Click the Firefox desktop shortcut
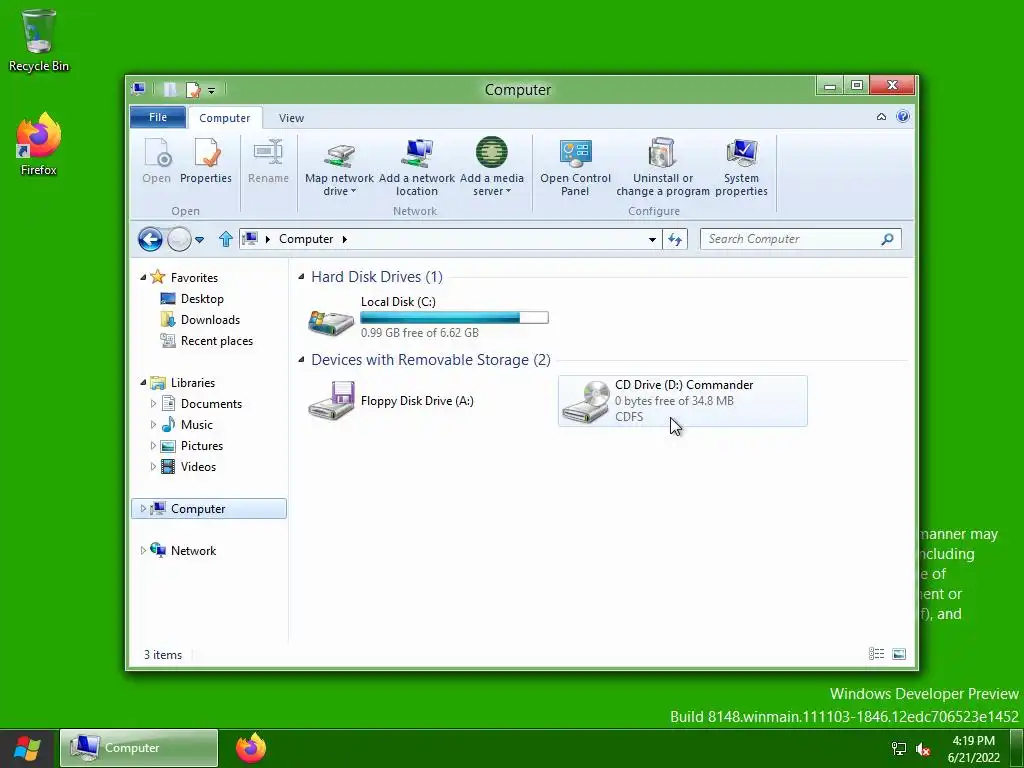Viewport: 1024px width, 768px height. [x=39, y=144]
